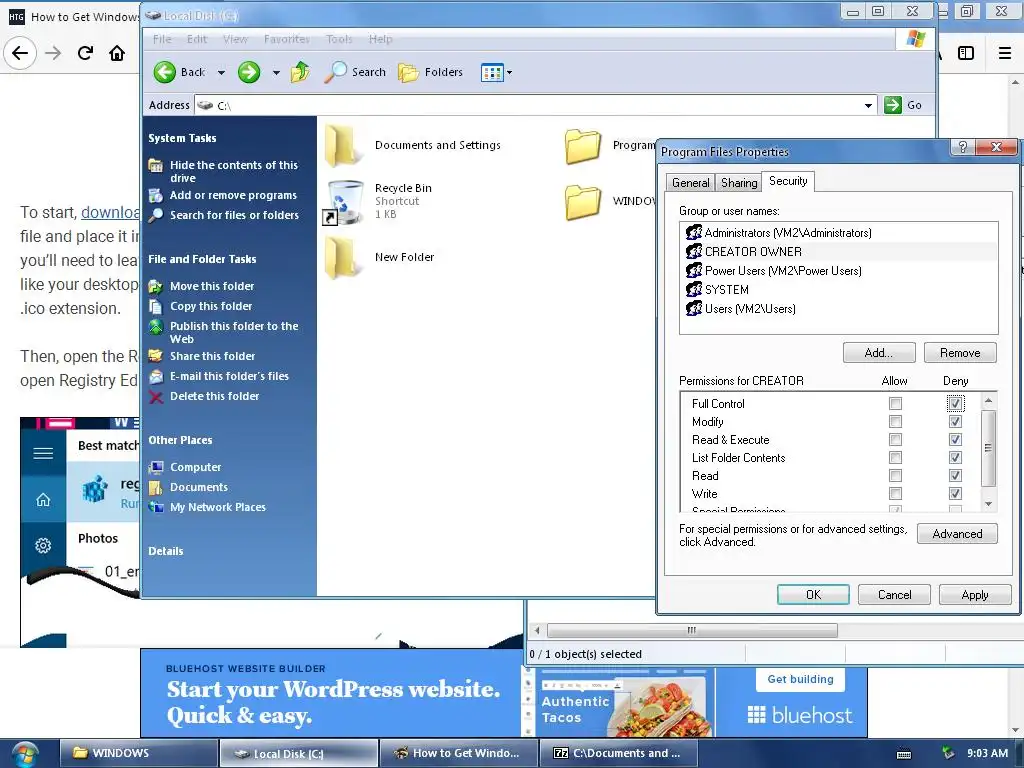Click the green Back arrow in Explorer
This screenshot has width=1024, height=768.
[165, 72]
